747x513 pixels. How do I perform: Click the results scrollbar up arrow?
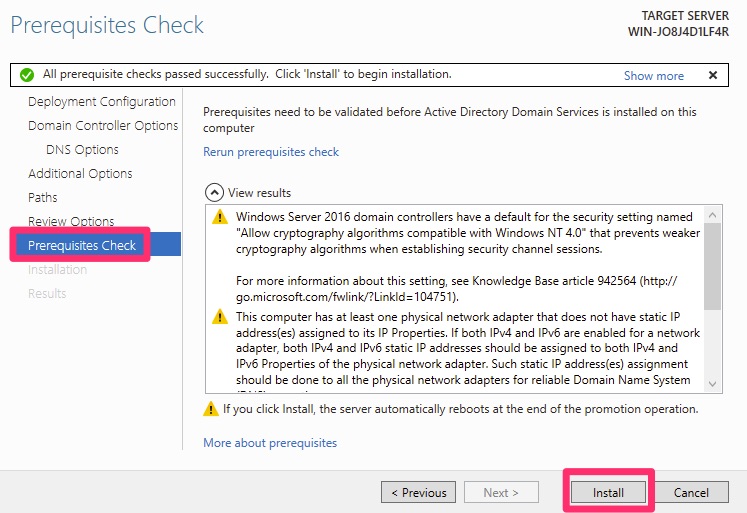(x=712, y=215)
